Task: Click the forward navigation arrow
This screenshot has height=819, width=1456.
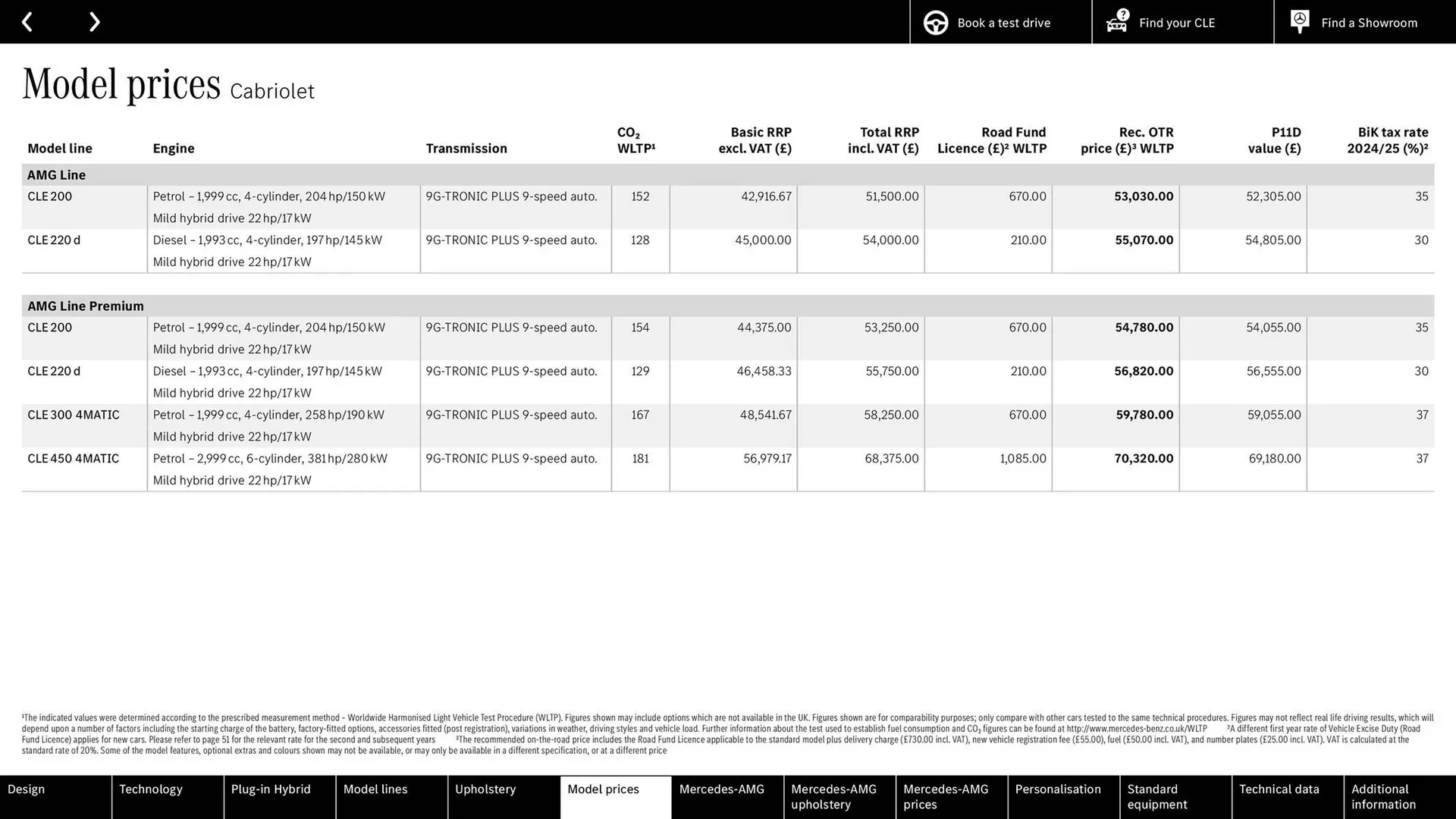Action: pyautogui.click(x=94, y=21)
